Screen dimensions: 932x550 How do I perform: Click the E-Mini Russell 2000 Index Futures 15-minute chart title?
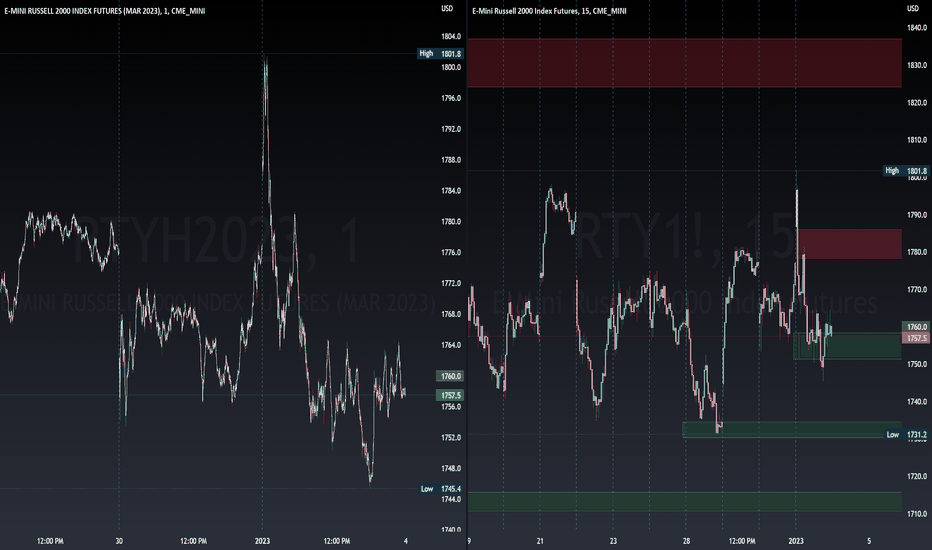549,11
